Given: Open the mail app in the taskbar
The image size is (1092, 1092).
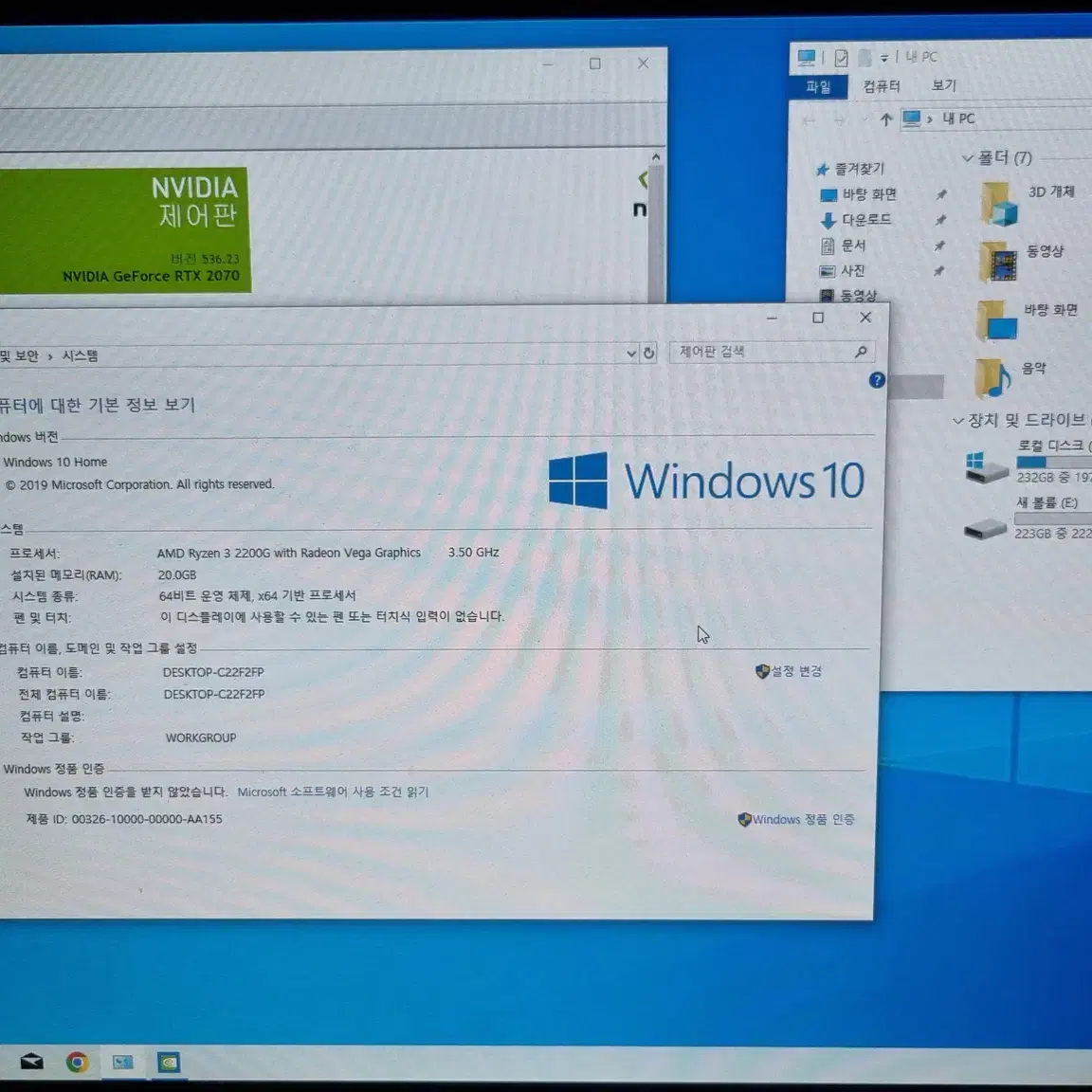Looking at the screenshot, I should 32,1061.
